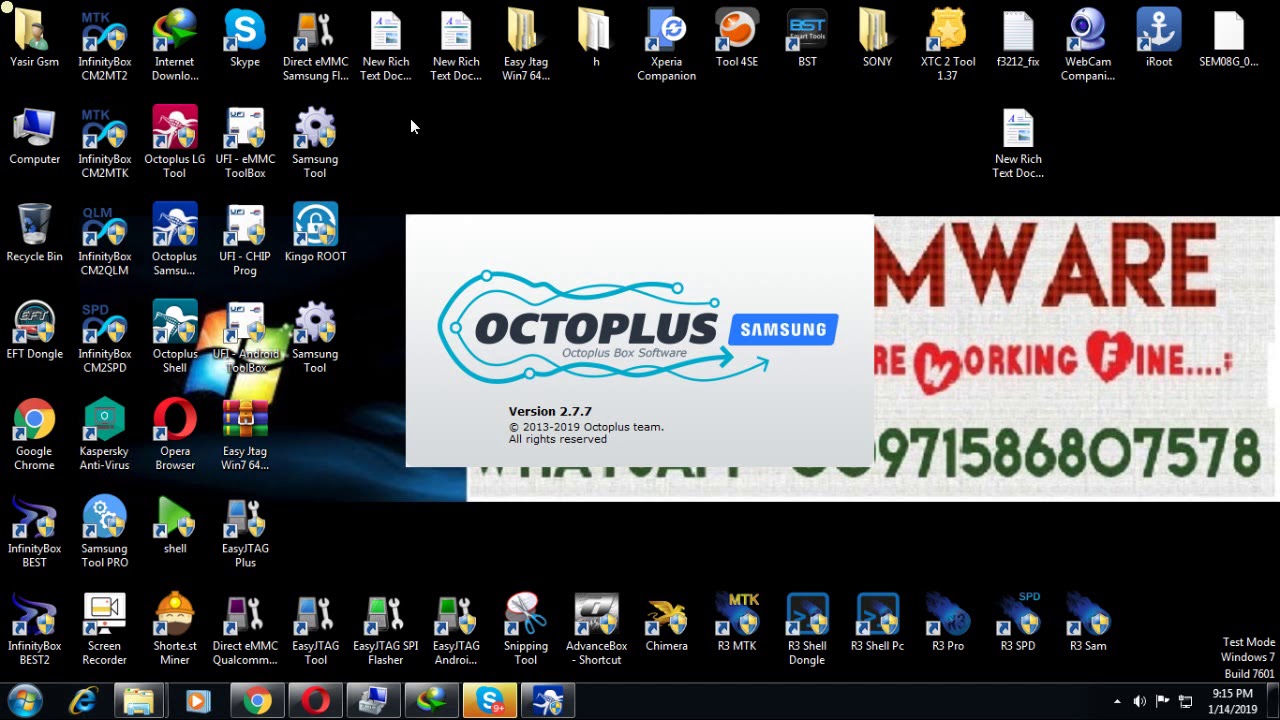The image size is (1280, 720).
Task: Launch WebCam Companion shortcut
Action: (x=1087, y=47)
